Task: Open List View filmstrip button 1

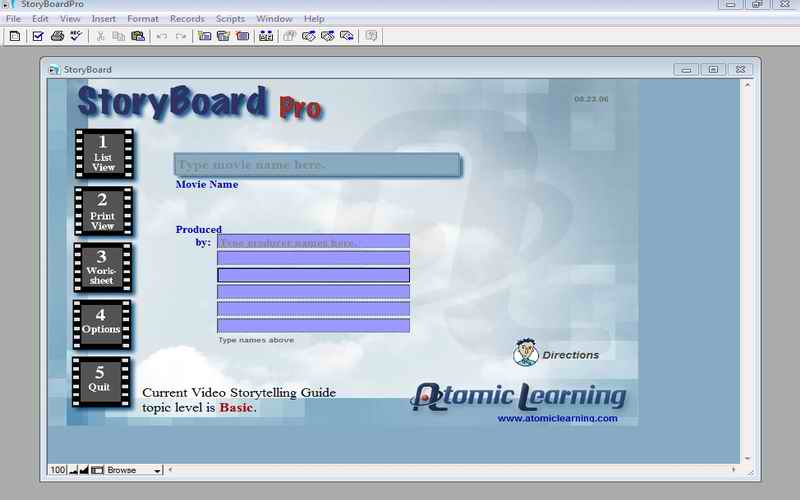Action: 102,154
